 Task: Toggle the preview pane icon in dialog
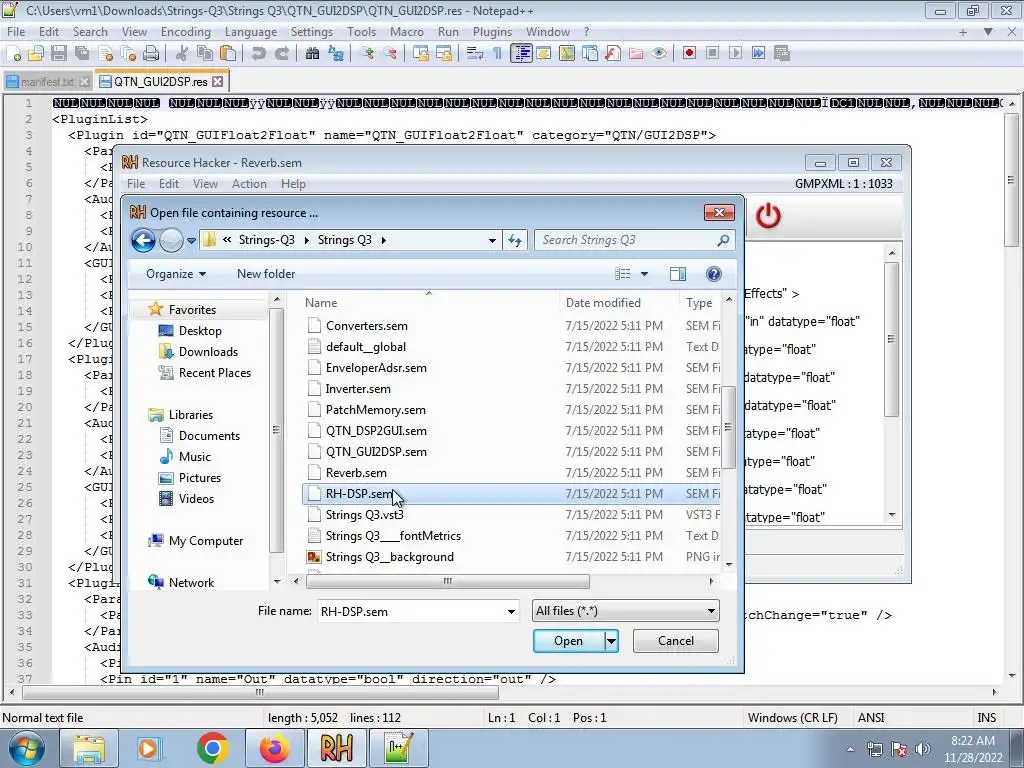pyautogui.click(x=678, y=274)
